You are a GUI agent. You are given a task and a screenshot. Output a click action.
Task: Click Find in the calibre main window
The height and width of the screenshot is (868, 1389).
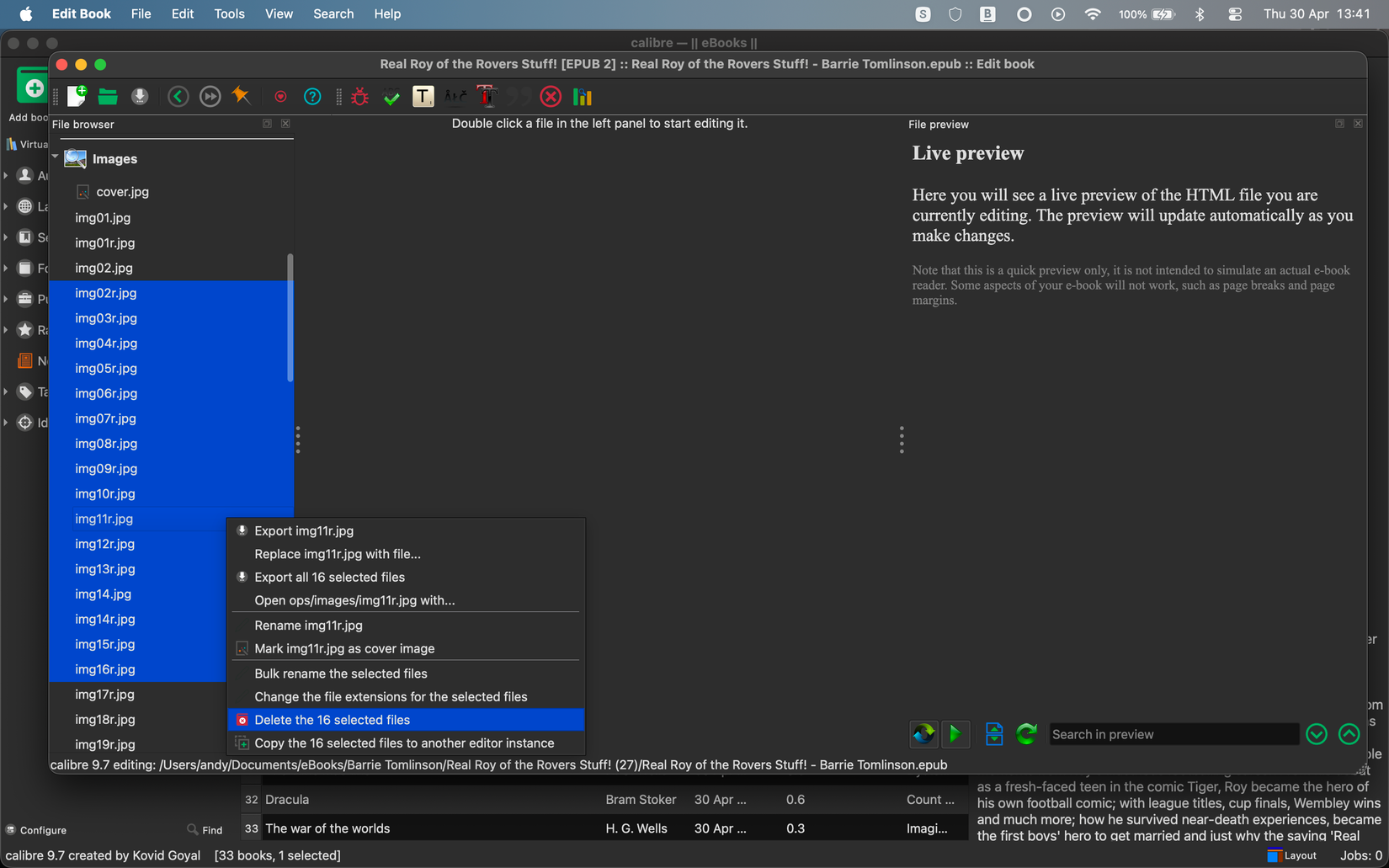click(205, 830)
